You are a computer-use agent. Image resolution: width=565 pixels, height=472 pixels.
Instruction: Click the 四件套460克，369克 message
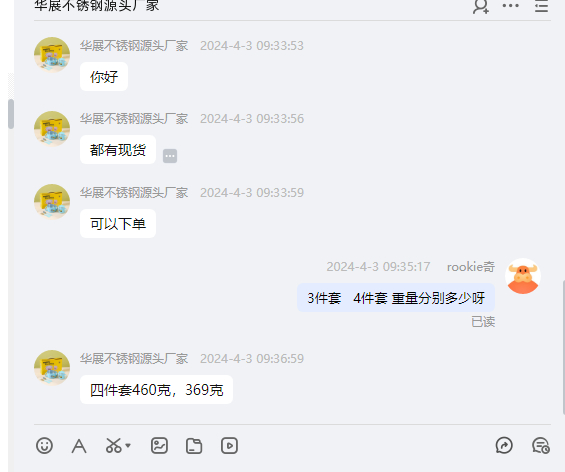[156, 390]
